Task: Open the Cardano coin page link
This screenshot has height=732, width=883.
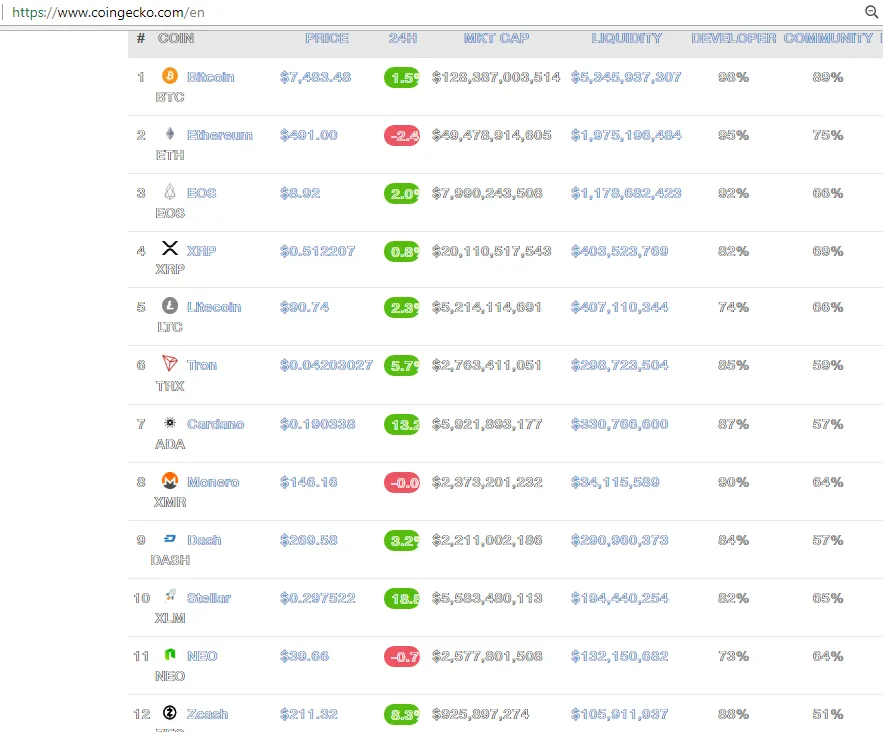Action: tap(215, 424)
